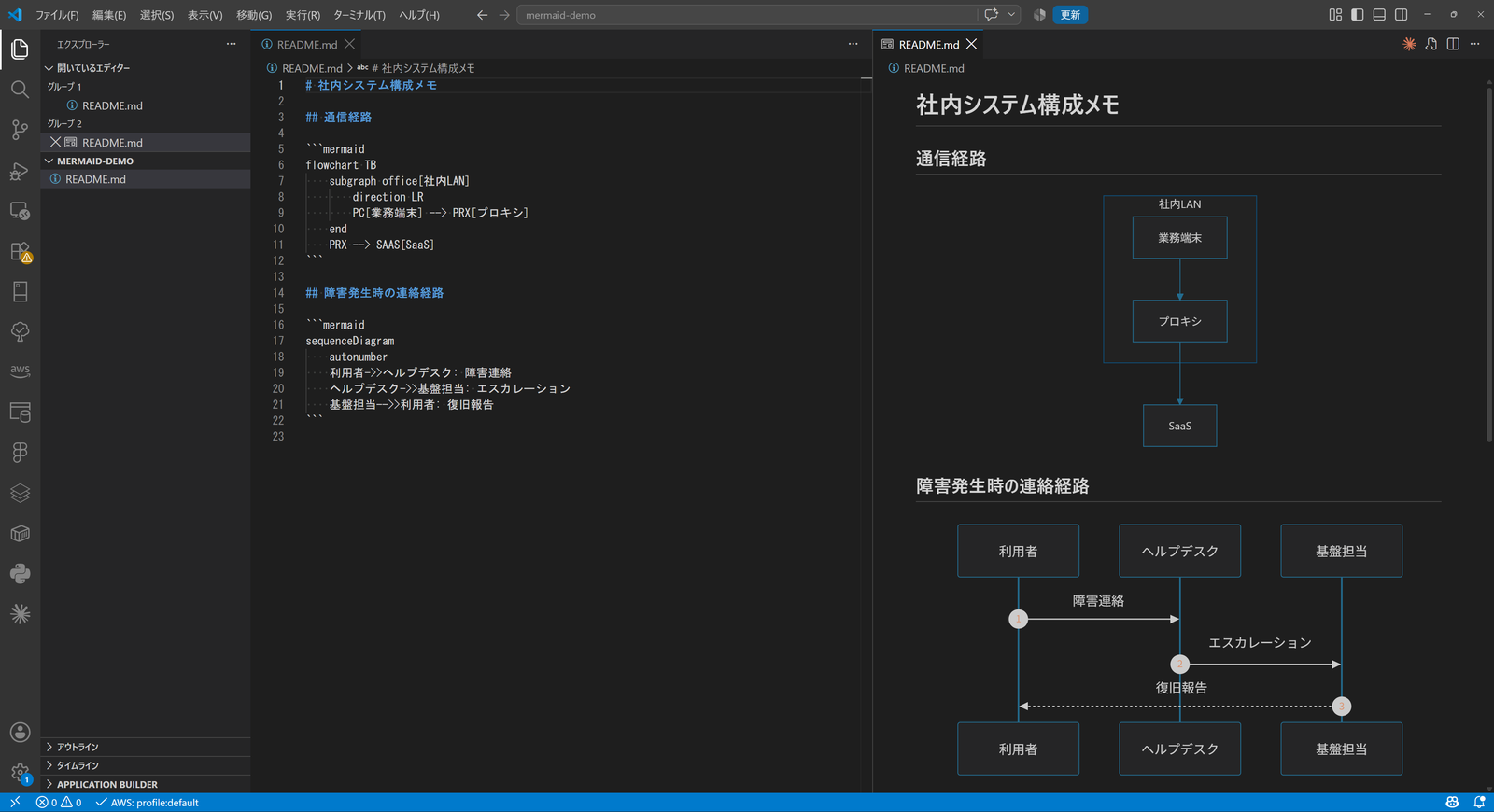Expand the APPLICATION BUILDER section
The width and height of the screenshot is (1494, 812).
(x=146, y=784)
